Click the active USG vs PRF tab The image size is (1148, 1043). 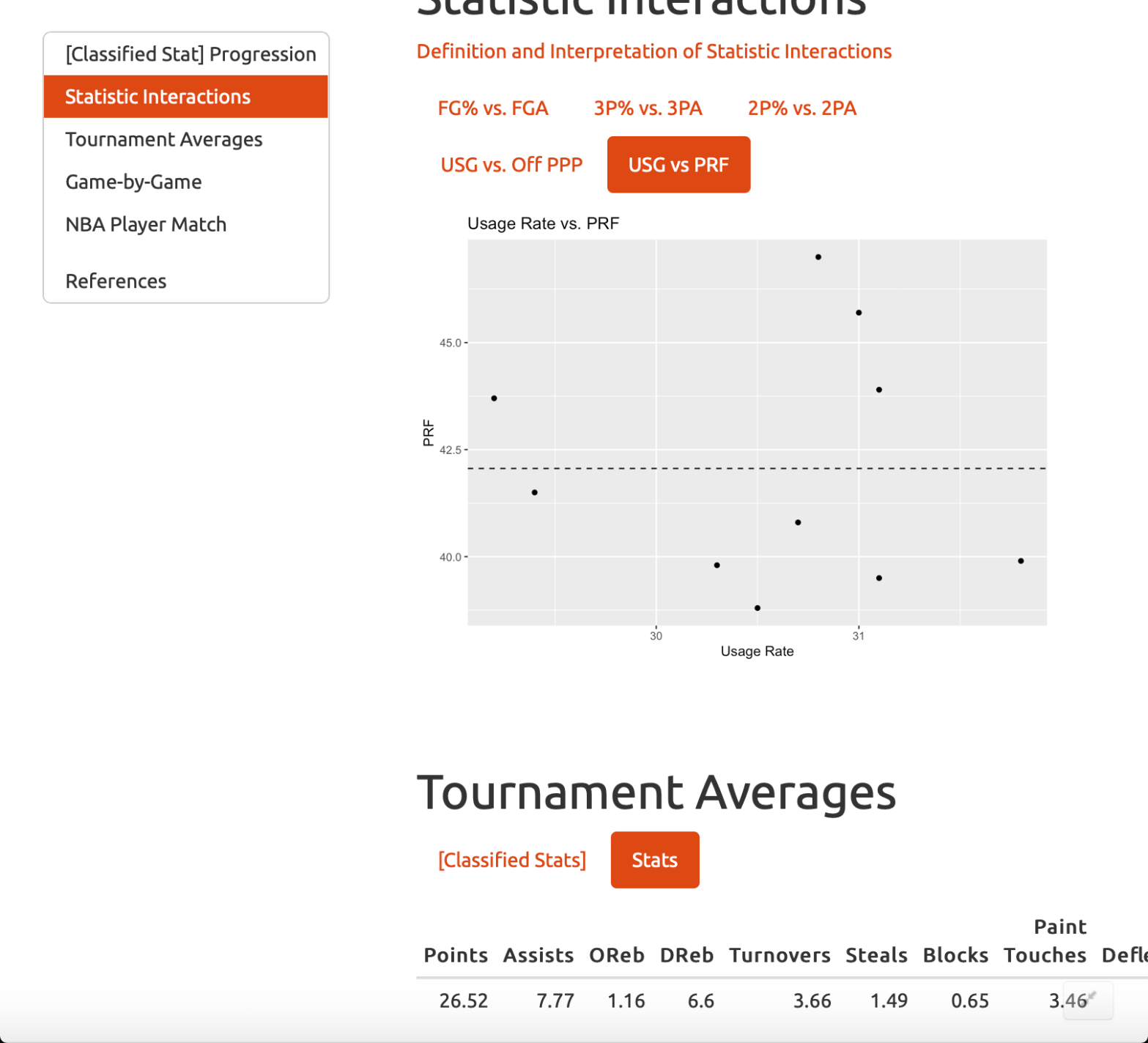point(678,165)
